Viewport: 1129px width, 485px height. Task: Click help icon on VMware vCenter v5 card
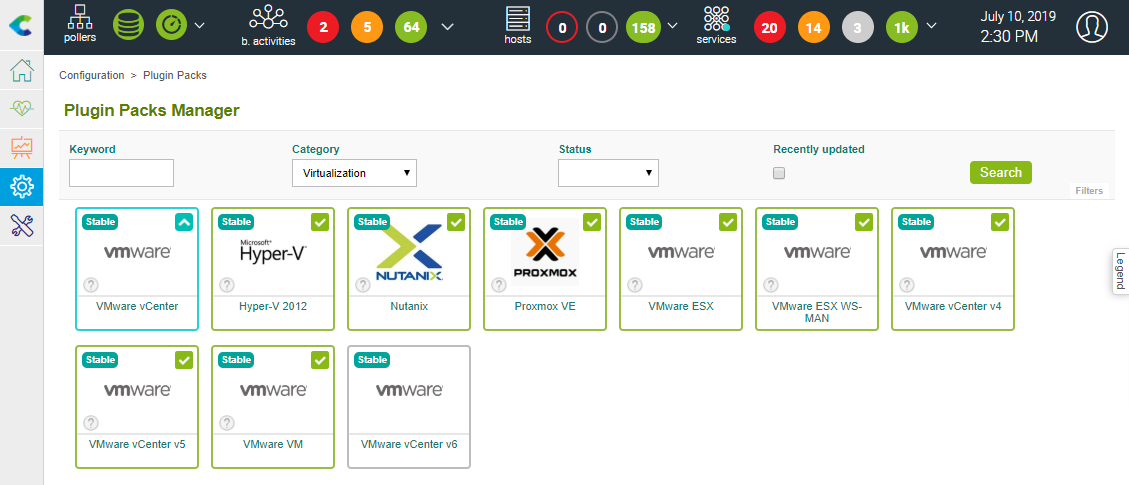[x=91, y=422]
